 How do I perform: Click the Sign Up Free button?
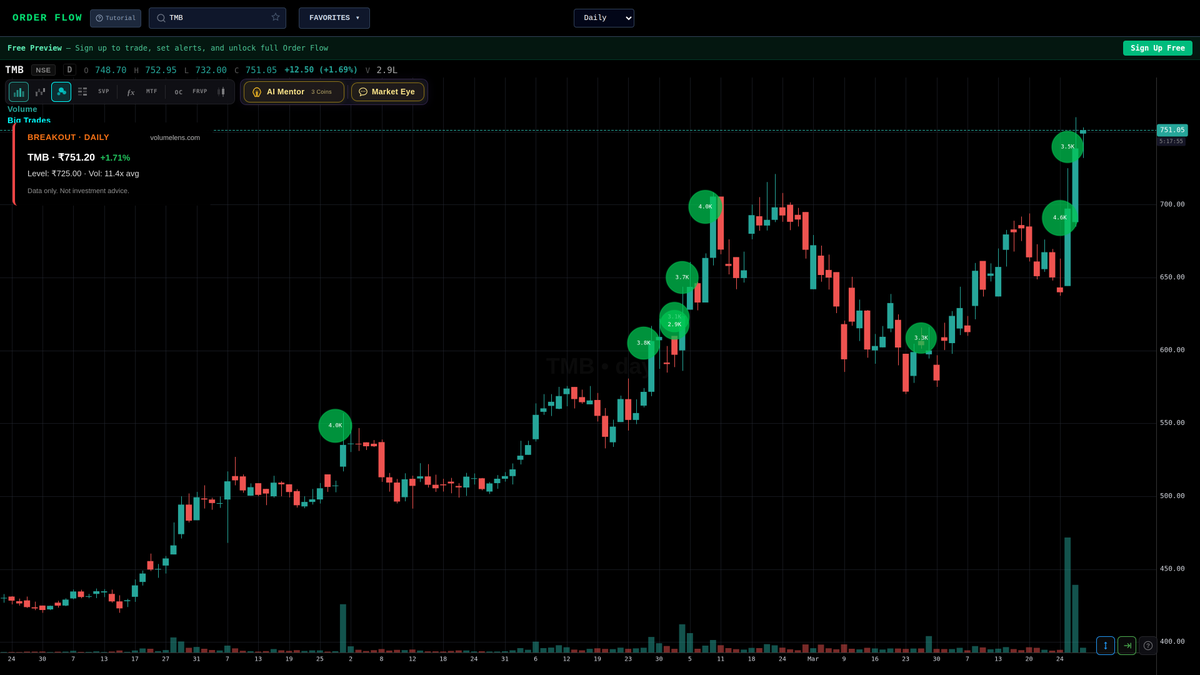click(1157, 47)
